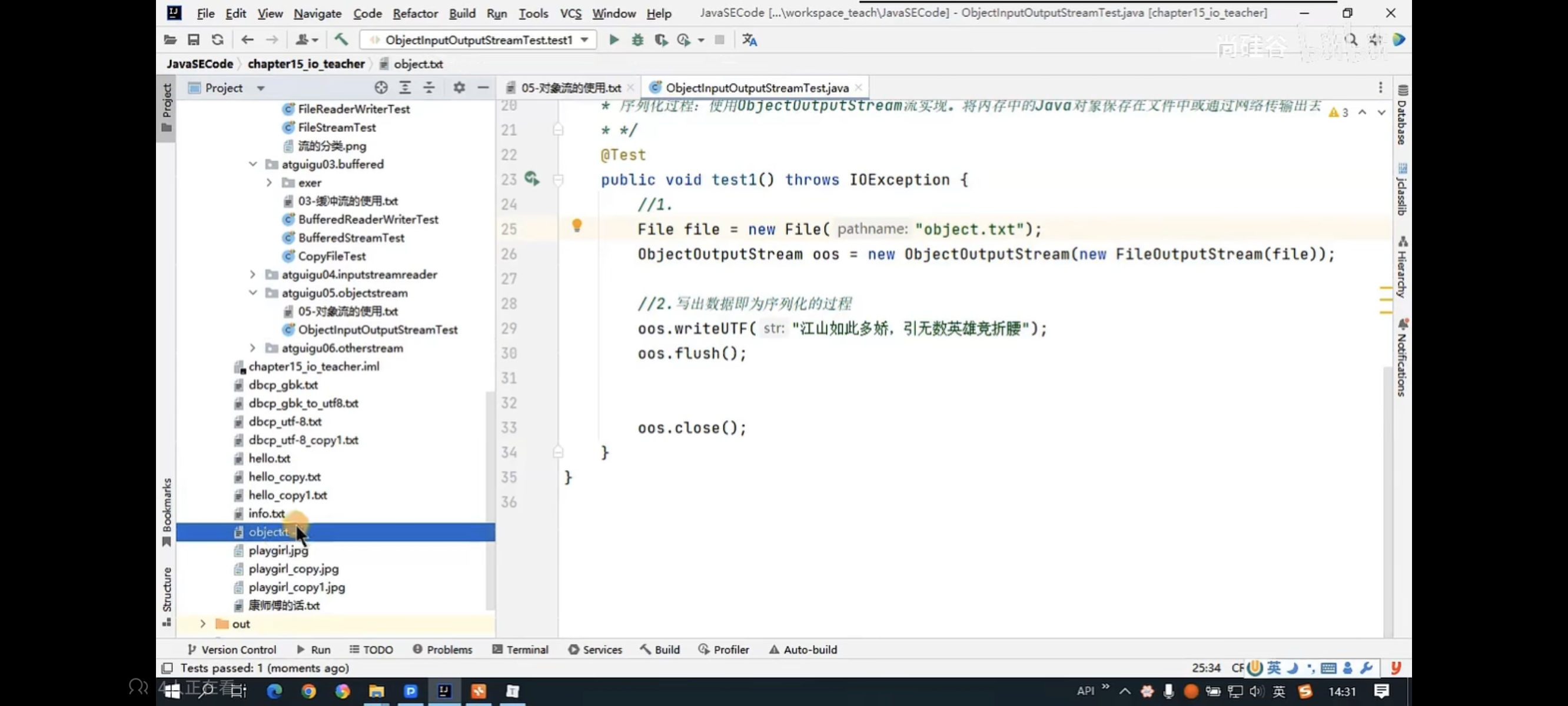Toggle the Bookmarks side panel
Image resolution: width=1568 pixels, height=706 pixels.
coord(167,511)
